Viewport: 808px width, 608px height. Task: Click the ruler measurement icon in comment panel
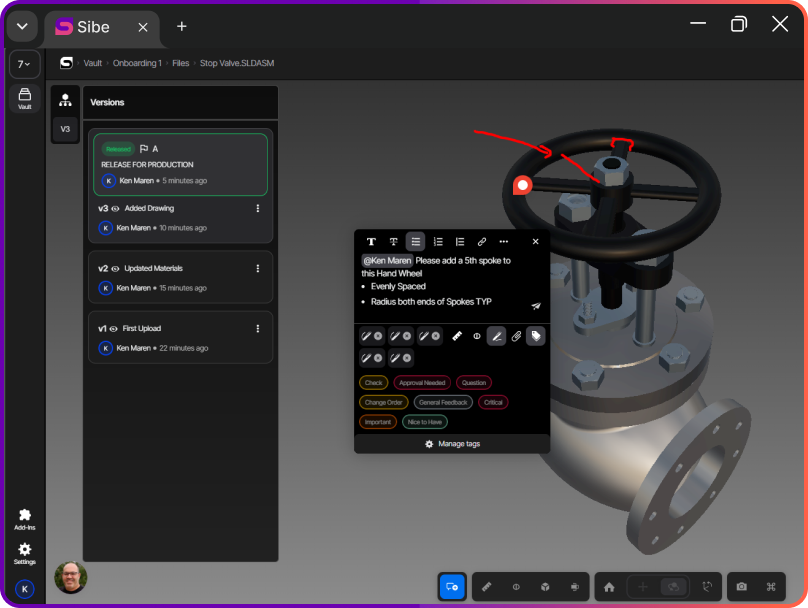(x=457, y=336)
